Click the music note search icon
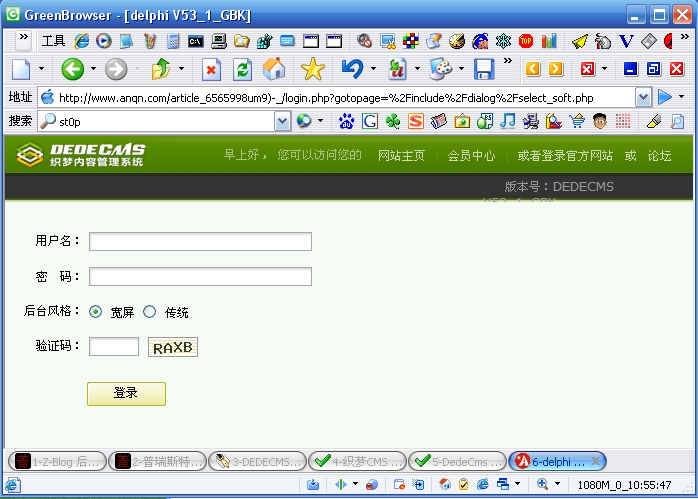Screen dimensions: 698x499 (x=507, y=121)
